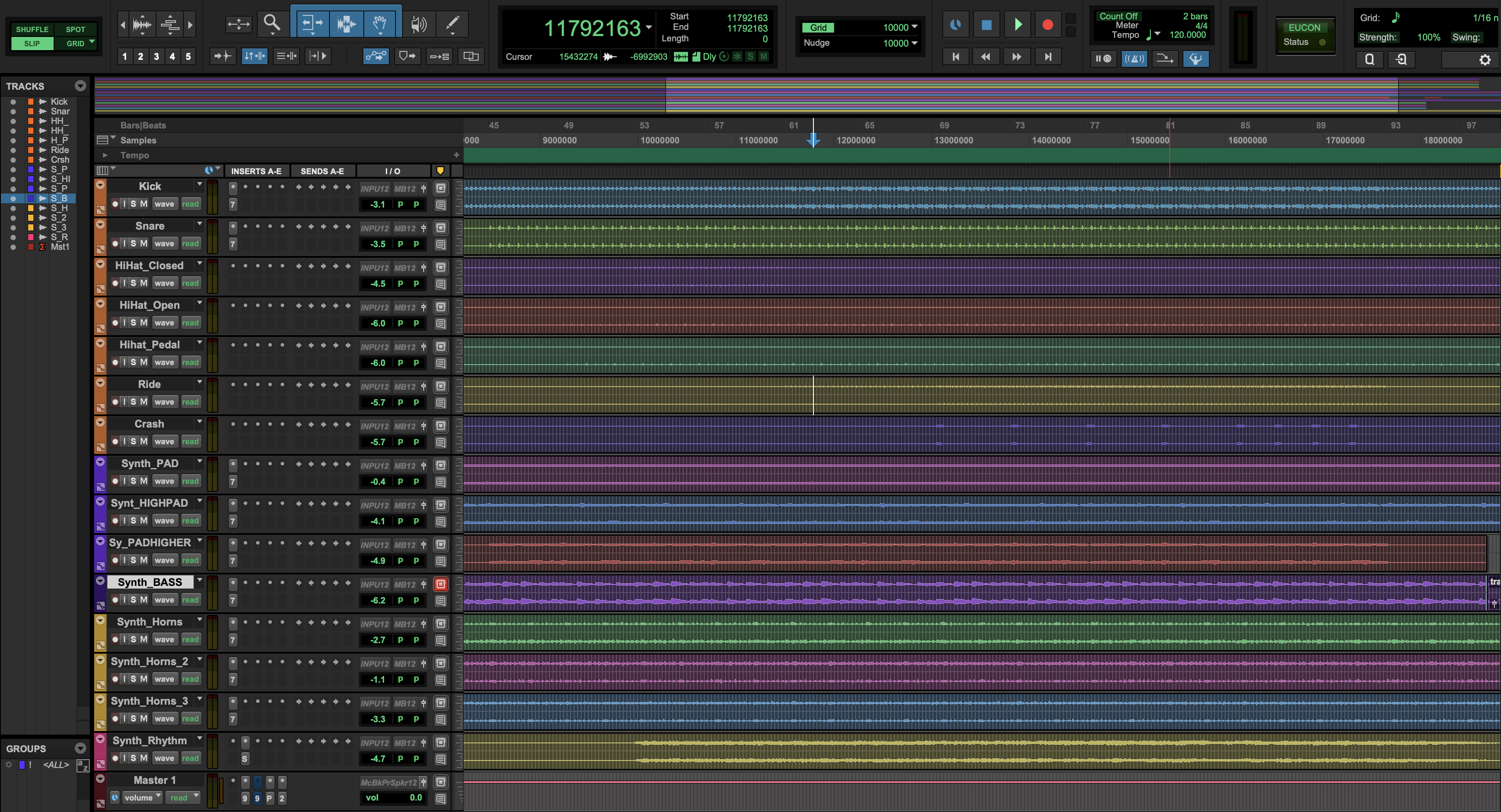The width and height of the screenshot is (1501, 812).
Task: Mute the Snare track
Action: (143, 244)
